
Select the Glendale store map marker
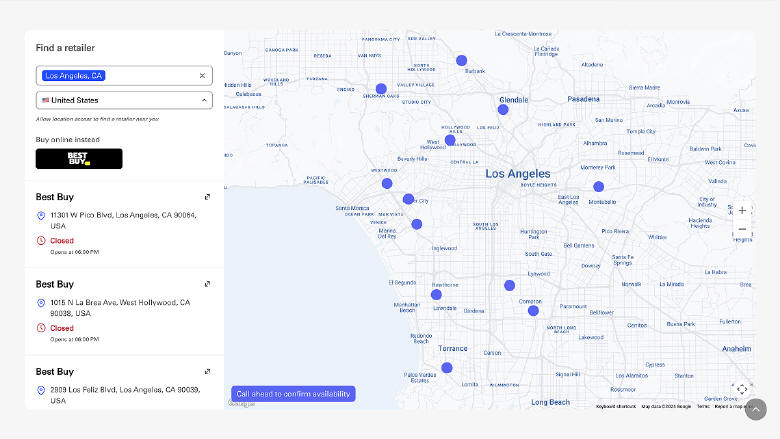503,110
